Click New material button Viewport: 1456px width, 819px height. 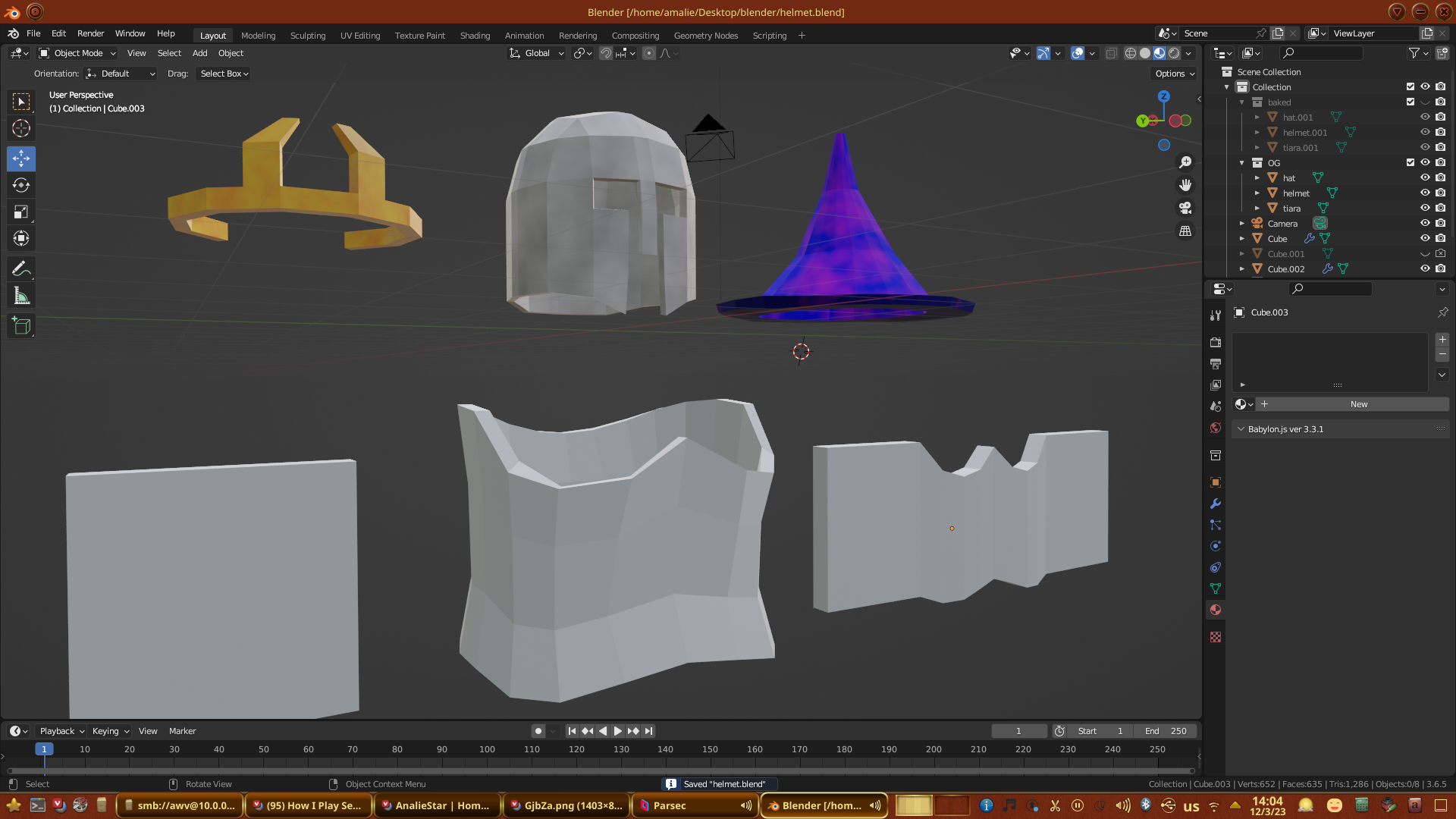click(x=1357, y=404)
